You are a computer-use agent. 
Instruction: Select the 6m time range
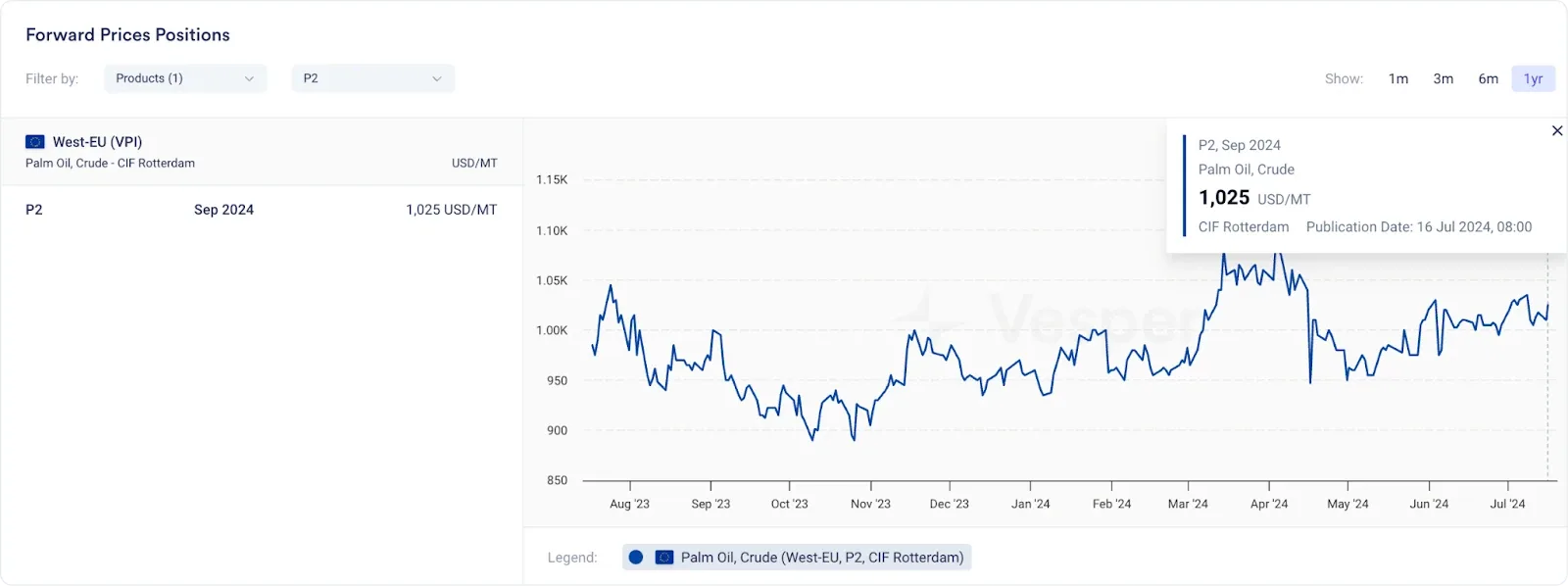[x=1489, y=78]
